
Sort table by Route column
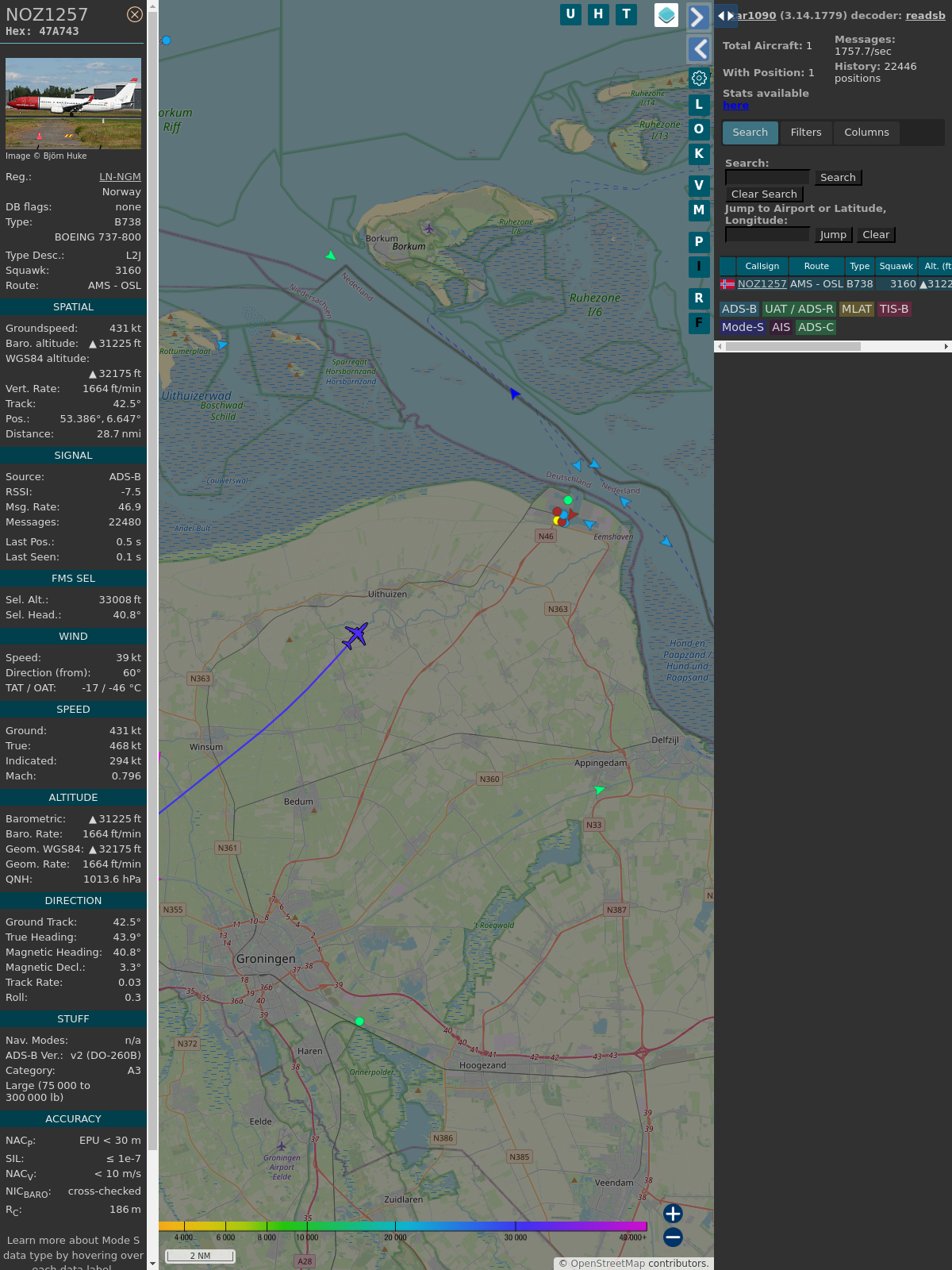816,266
